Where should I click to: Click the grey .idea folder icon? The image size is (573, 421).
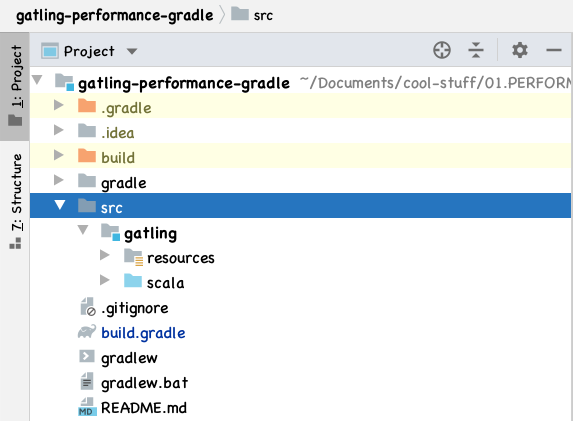[x=87, y=130]
